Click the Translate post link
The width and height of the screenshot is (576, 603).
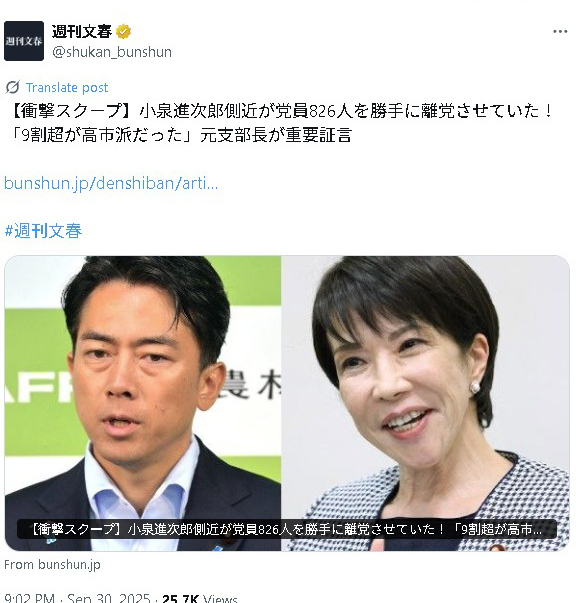pyautogui.click(x=67, y=88)
